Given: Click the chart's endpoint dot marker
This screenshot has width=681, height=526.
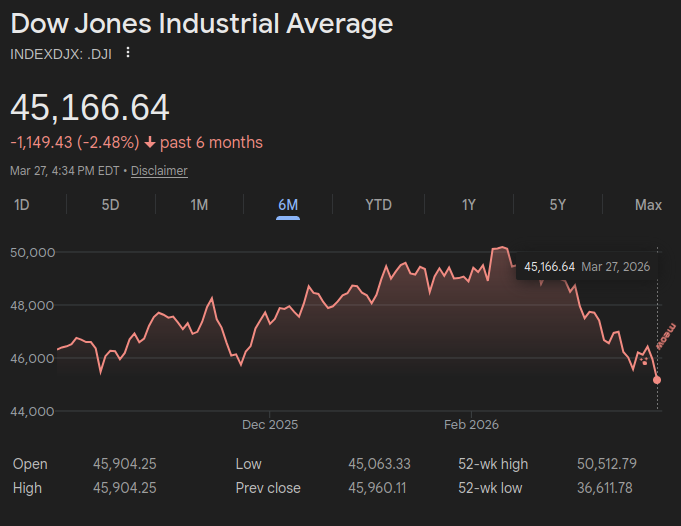Looking at the screenshot, I should [x=657, y=379].
